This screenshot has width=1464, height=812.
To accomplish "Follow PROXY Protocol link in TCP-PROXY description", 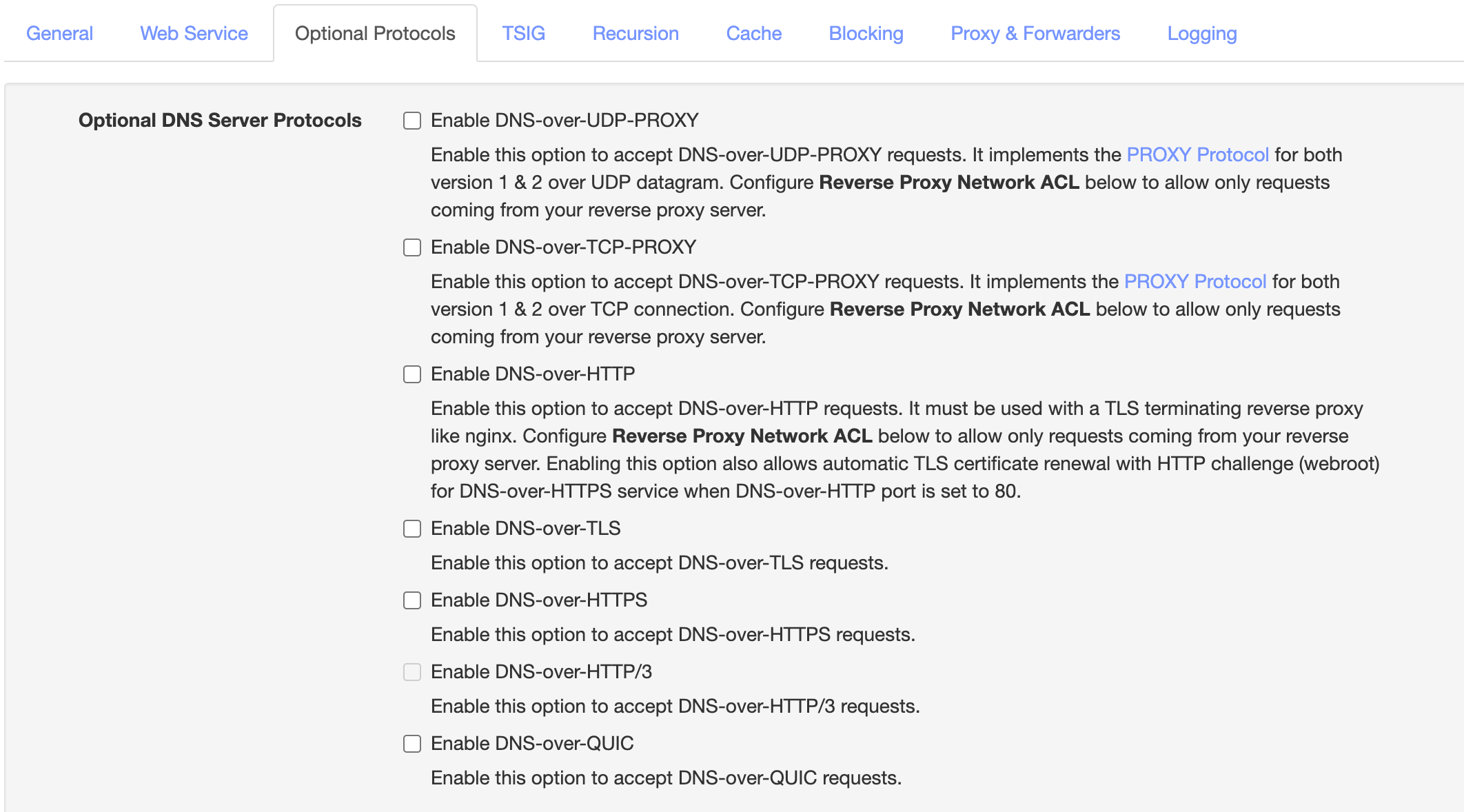I will coord(1194,281).
